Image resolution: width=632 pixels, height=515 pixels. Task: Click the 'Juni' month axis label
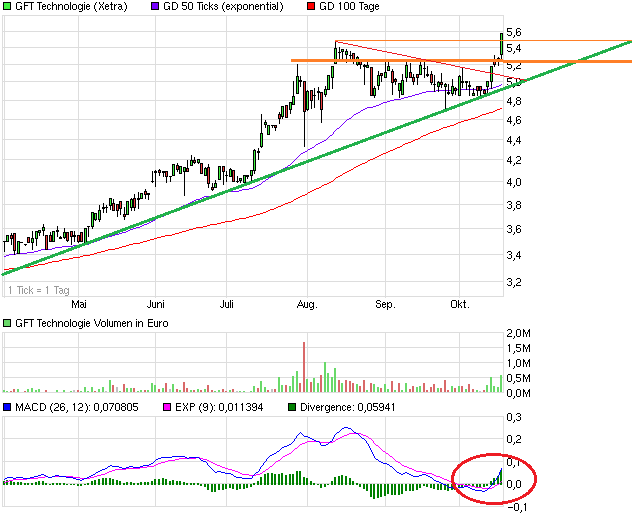click(156, 304)
